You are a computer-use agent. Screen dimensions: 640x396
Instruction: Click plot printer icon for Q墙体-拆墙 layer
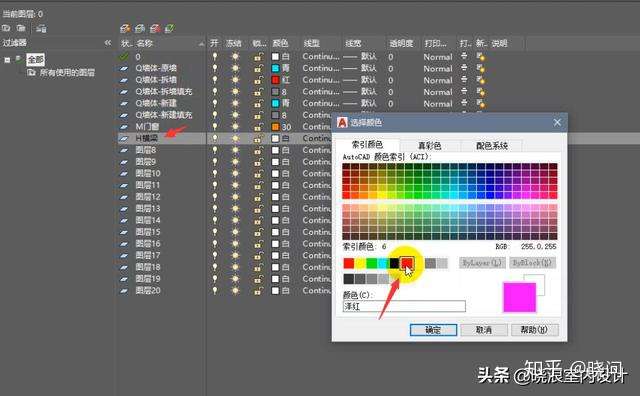coord(464,80)
